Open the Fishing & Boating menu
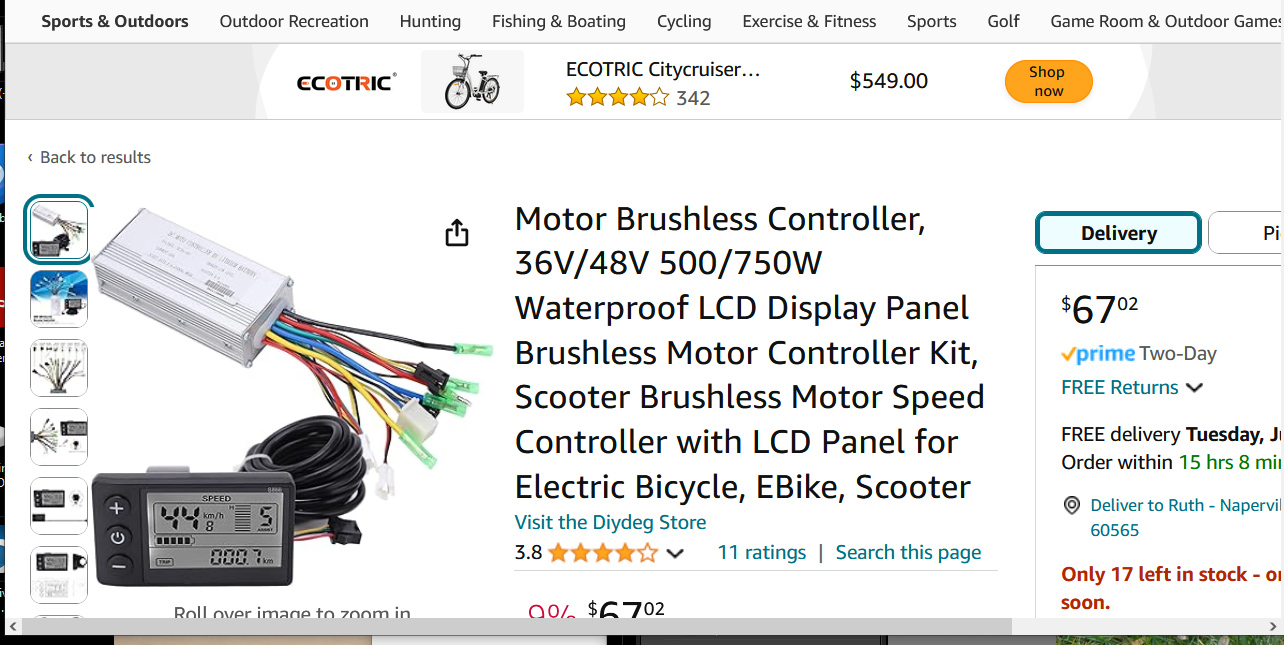This screenshot has width=1284, height=645. 559,21
